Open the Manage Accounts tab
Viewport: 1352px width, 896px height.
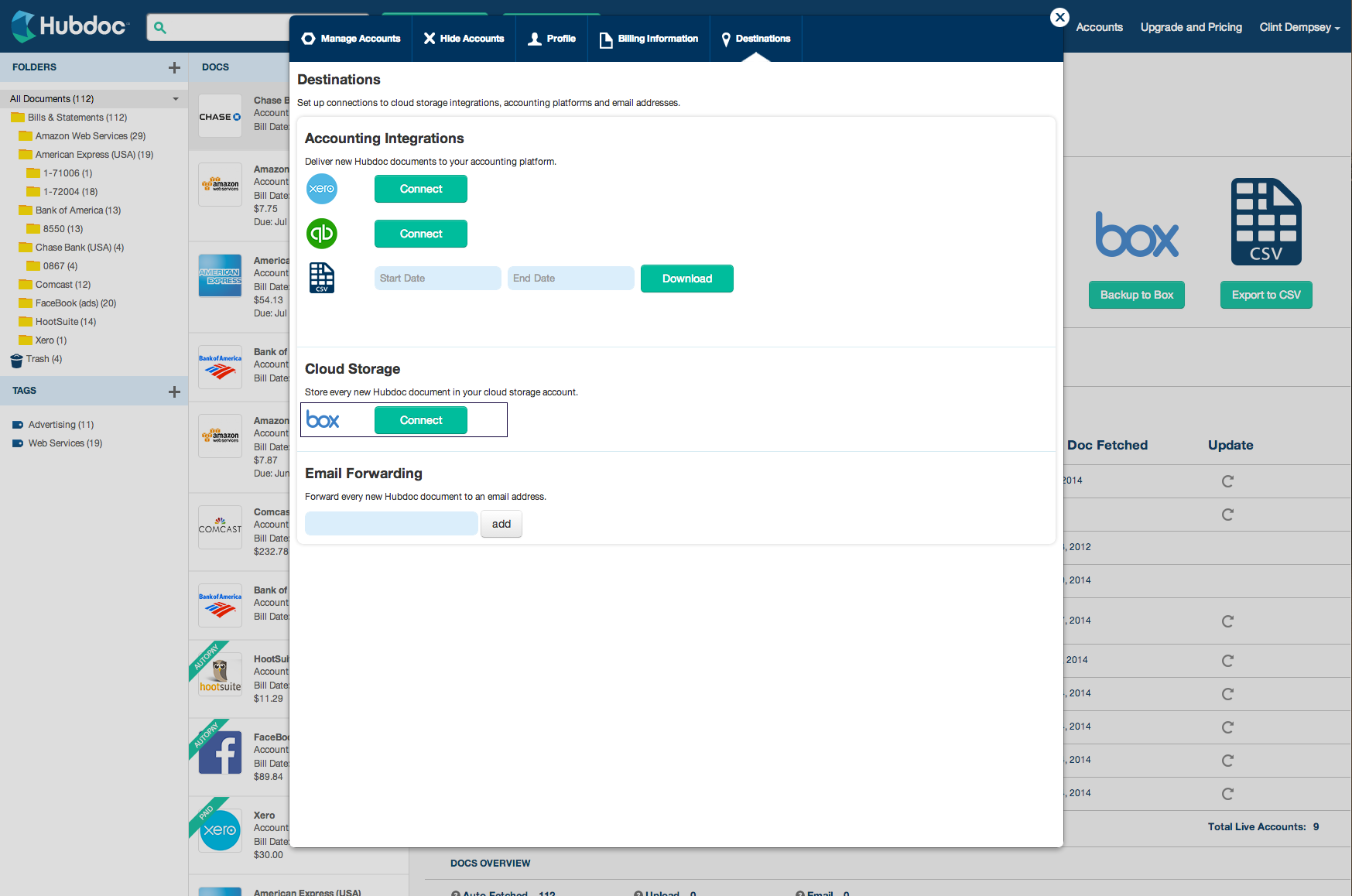tap(351, 39)
